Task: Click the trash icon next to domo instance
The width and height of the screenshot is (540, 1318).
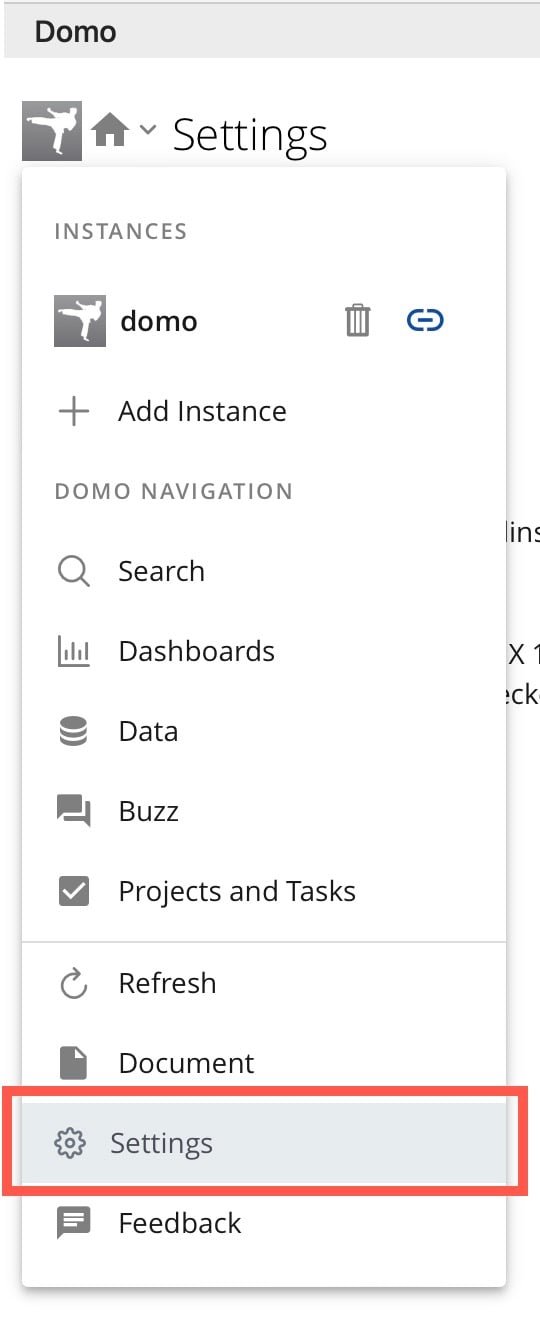Action: click(x=357, y=321)
